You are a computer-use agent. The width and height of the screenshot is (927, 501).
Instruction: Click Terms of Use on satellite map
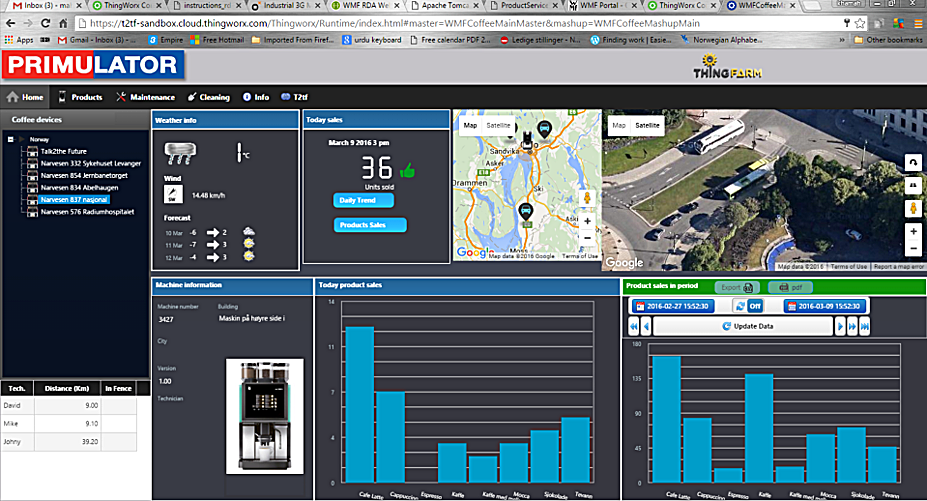coord(848,267)
